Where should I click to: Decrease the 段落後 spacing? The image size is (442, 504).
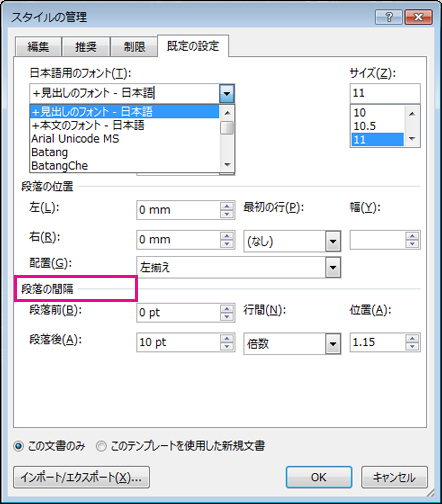click(227, 346)
